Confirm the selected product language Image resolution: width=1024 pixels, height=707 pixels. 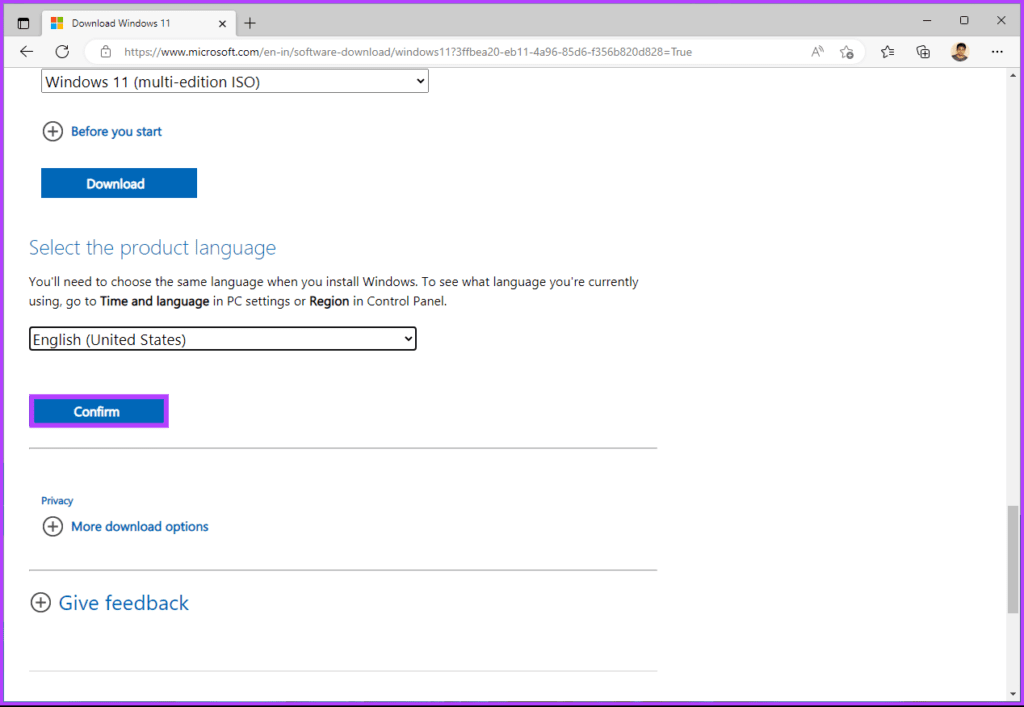[99, 411]
